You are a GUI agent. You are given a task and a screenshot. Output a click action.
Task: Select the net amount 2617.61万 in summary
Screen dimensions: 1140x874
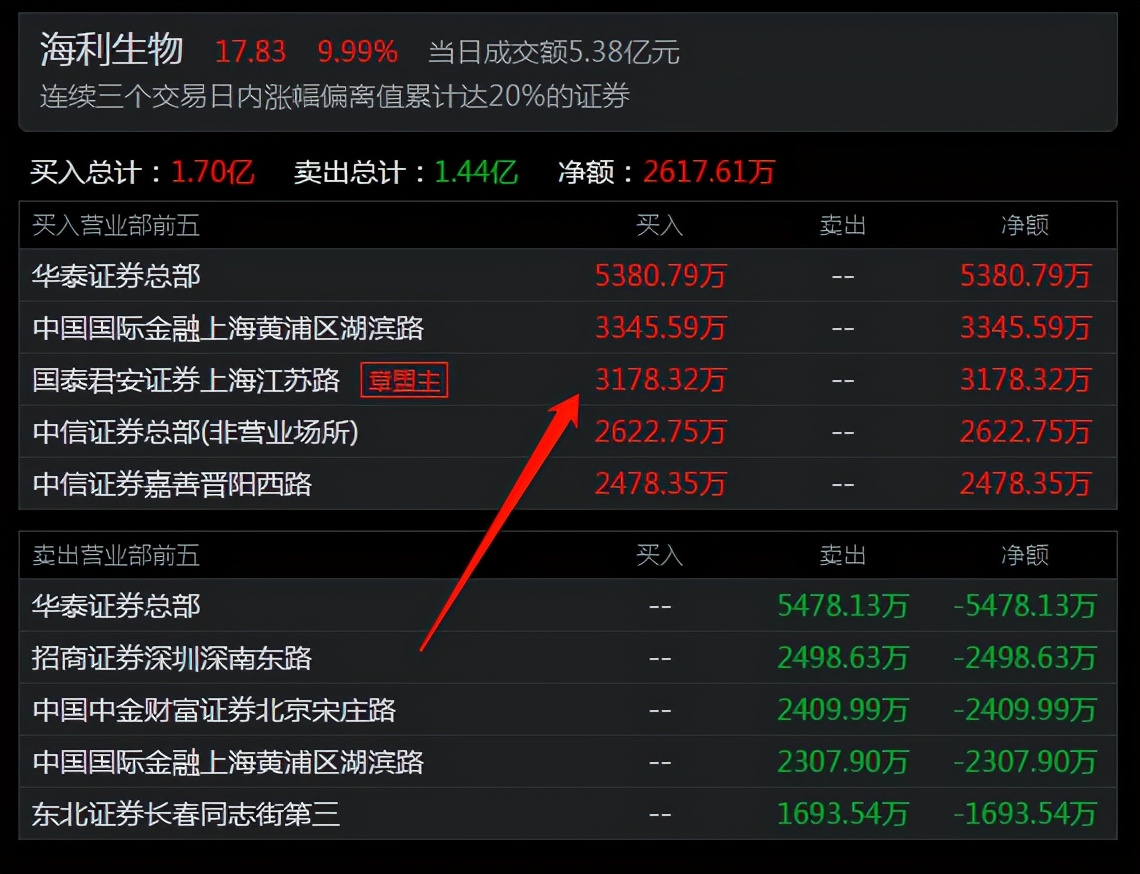coord(709,172)
